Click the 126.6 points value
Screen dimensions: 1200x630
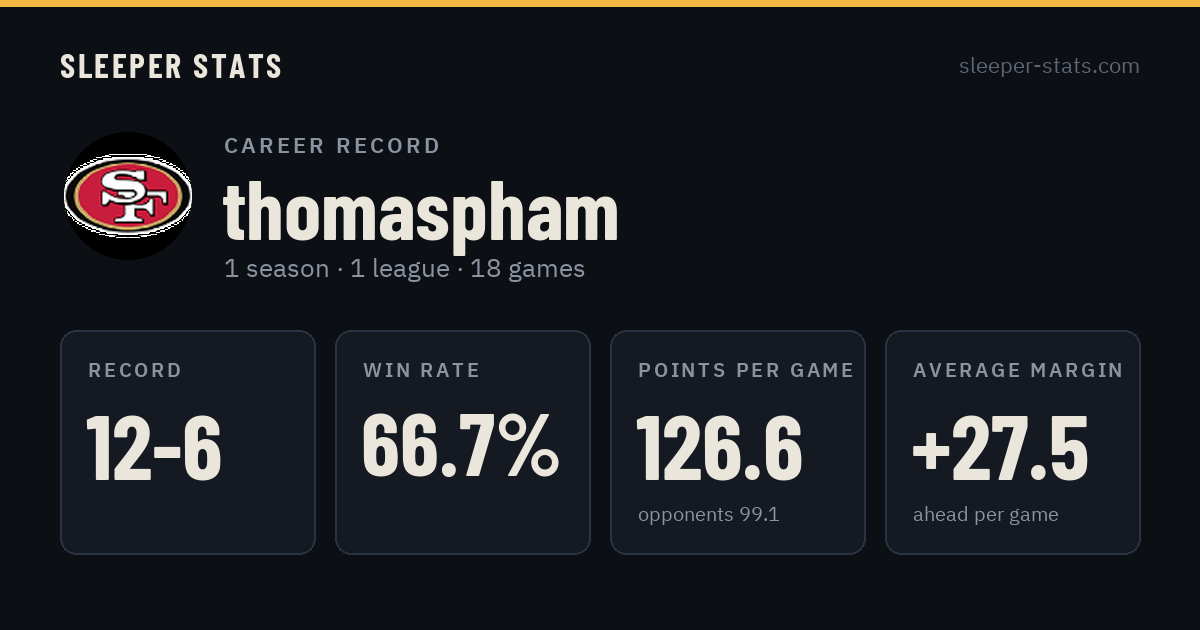(719, 447)
